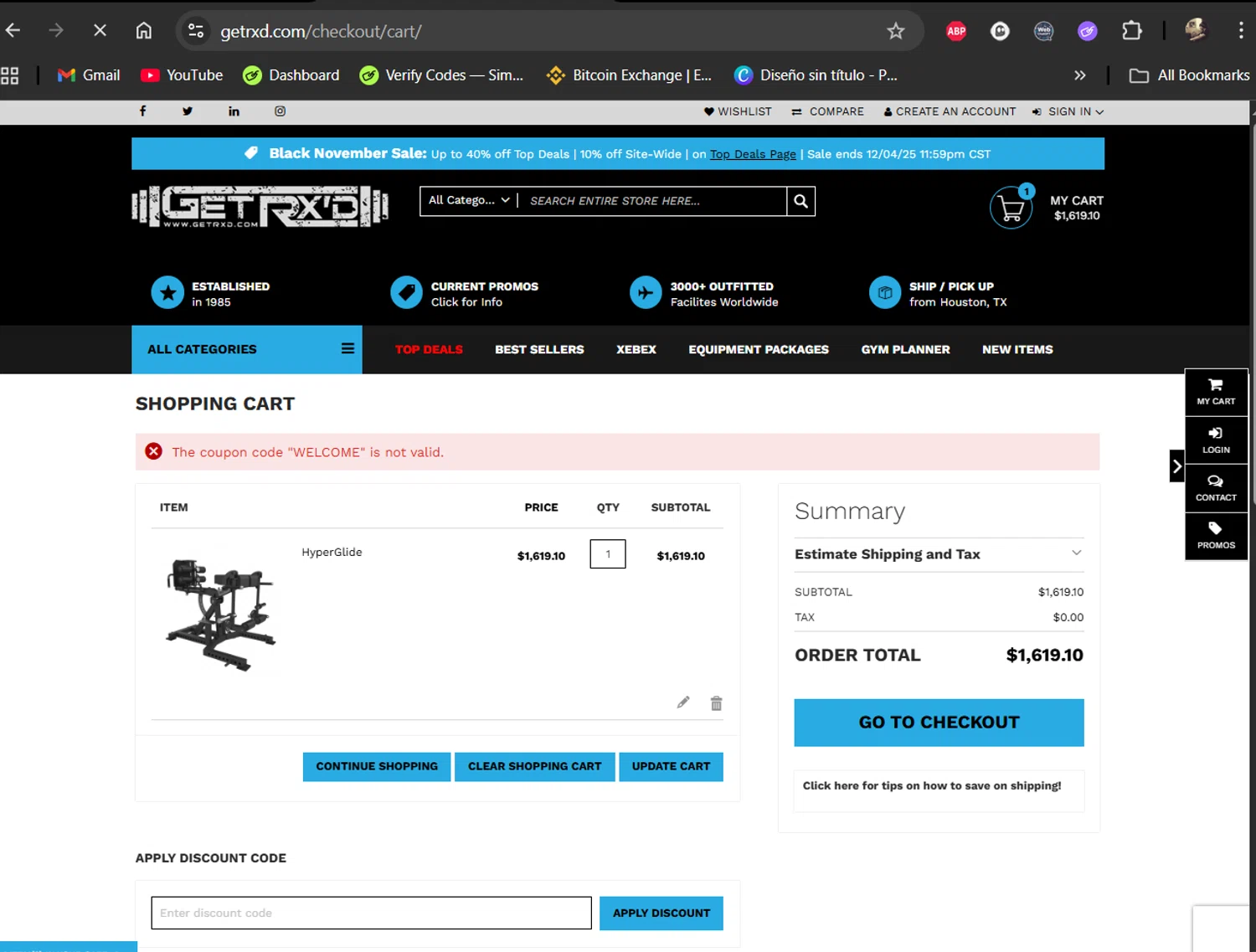Click the 3000+ Outfitted airplane icon
Image resolution: width=1256 pixels, height=952 pixels.
646,293
